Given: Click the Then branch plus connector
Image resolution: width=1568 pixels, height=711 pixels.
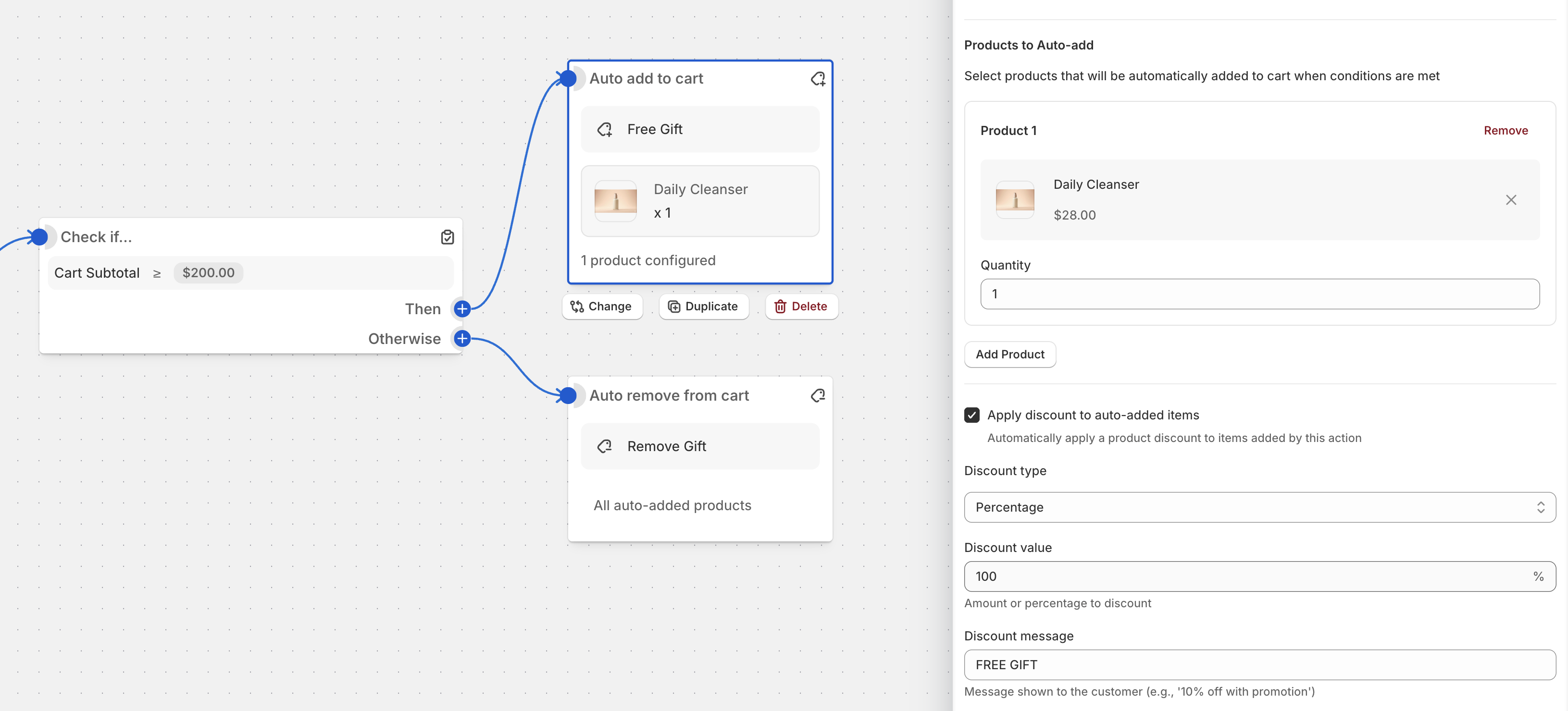Looking at the screenshot, I should pos(462,309).
